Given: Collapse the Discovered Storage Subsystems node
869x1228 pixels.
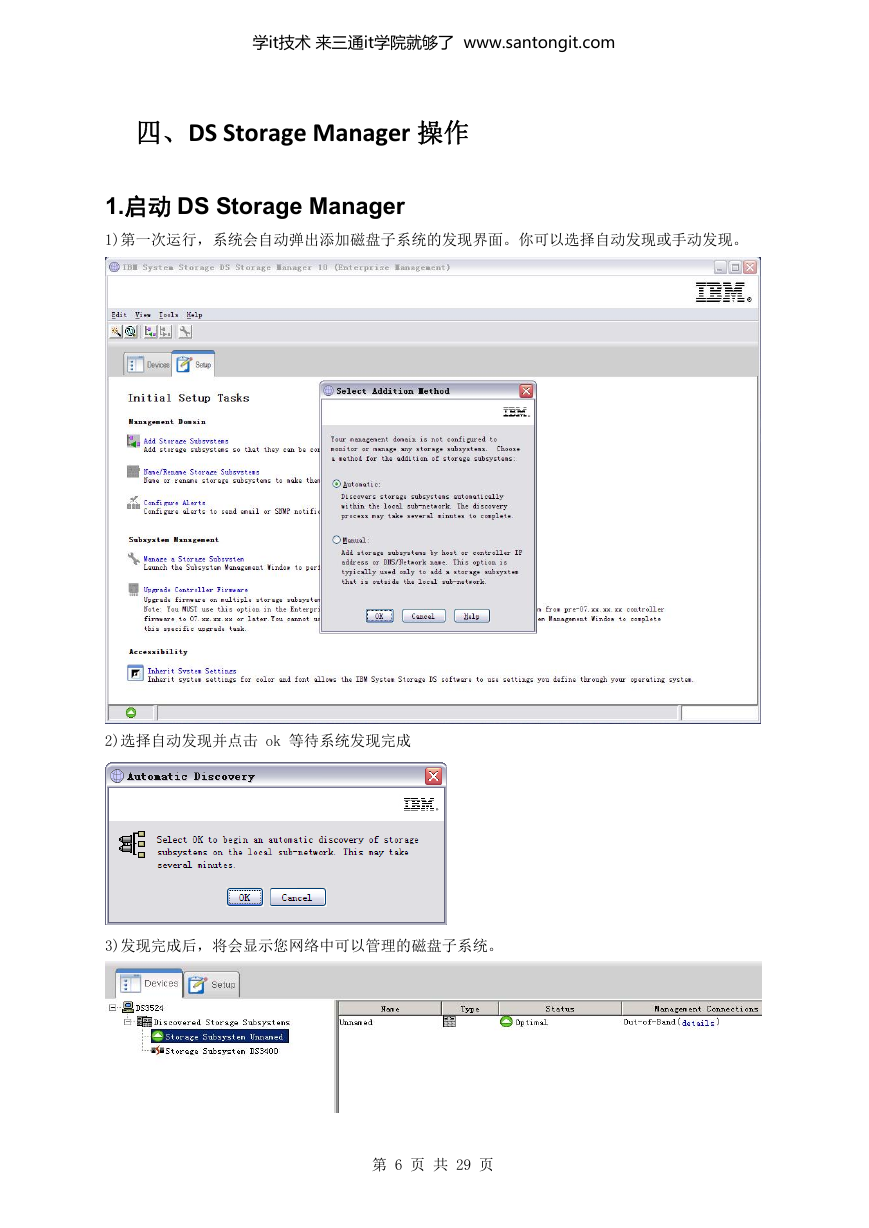Looking at the screenshot, I should click(127, 1022).
